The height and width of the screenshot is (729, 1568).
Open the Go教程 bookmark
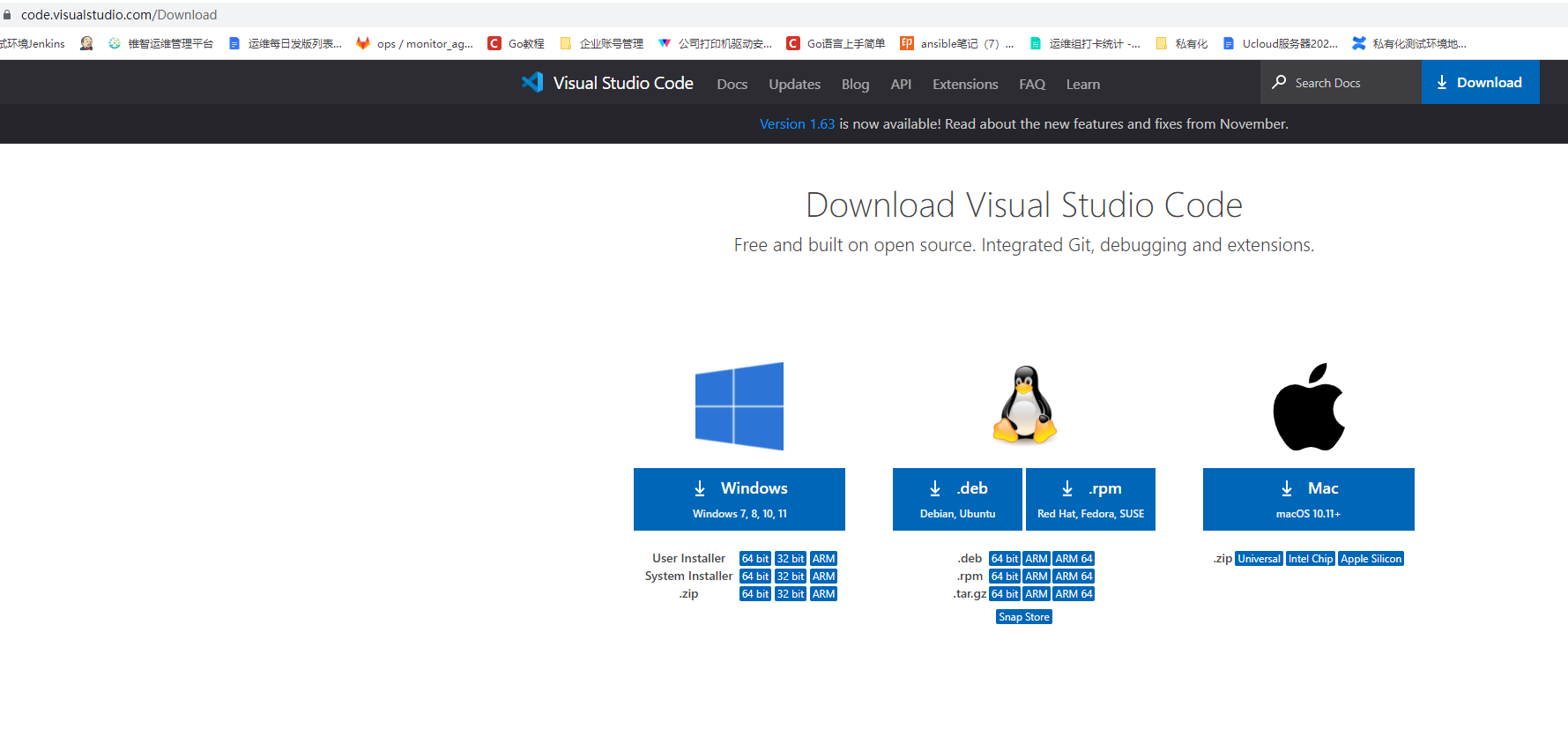(x=516, y=43)
